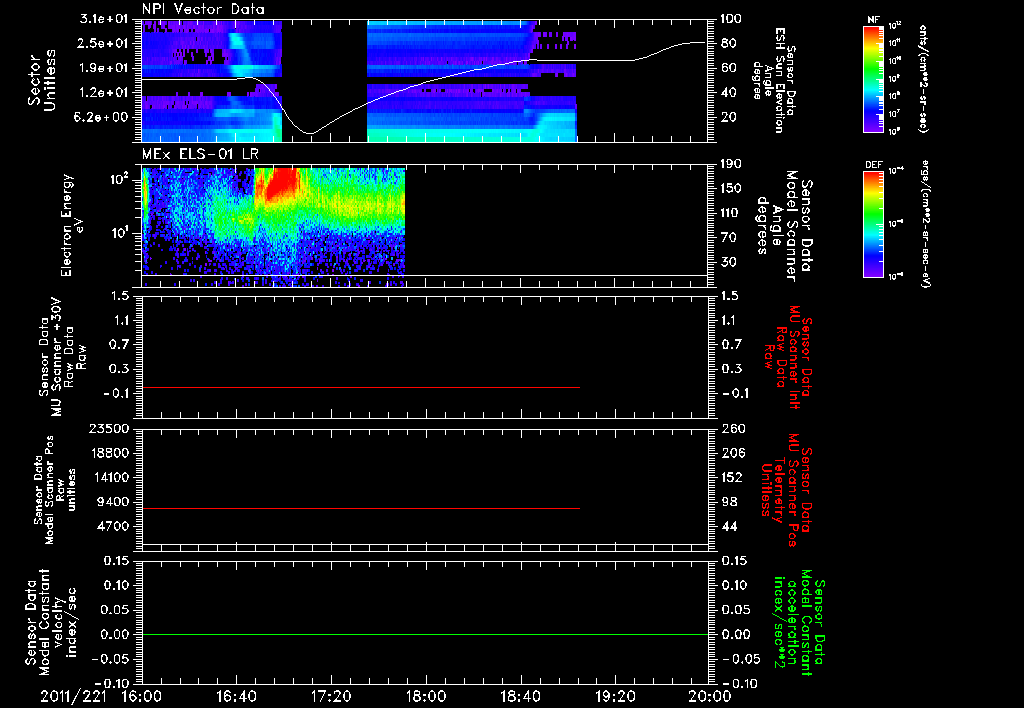
Task: Select the 17:20 time axis label
Action: pos(331,696)
